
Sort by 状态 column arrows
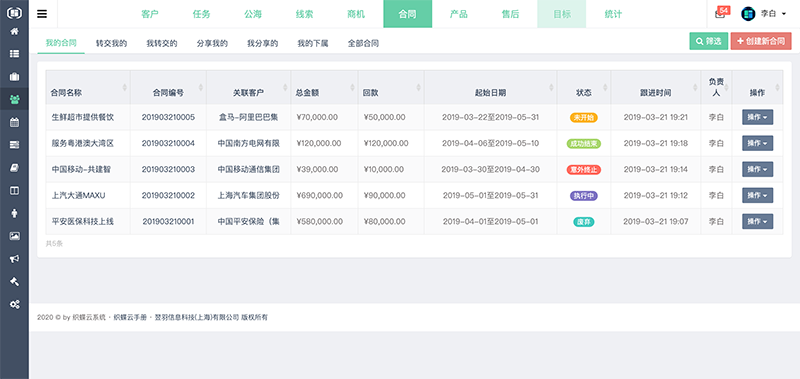coord(605,88)
